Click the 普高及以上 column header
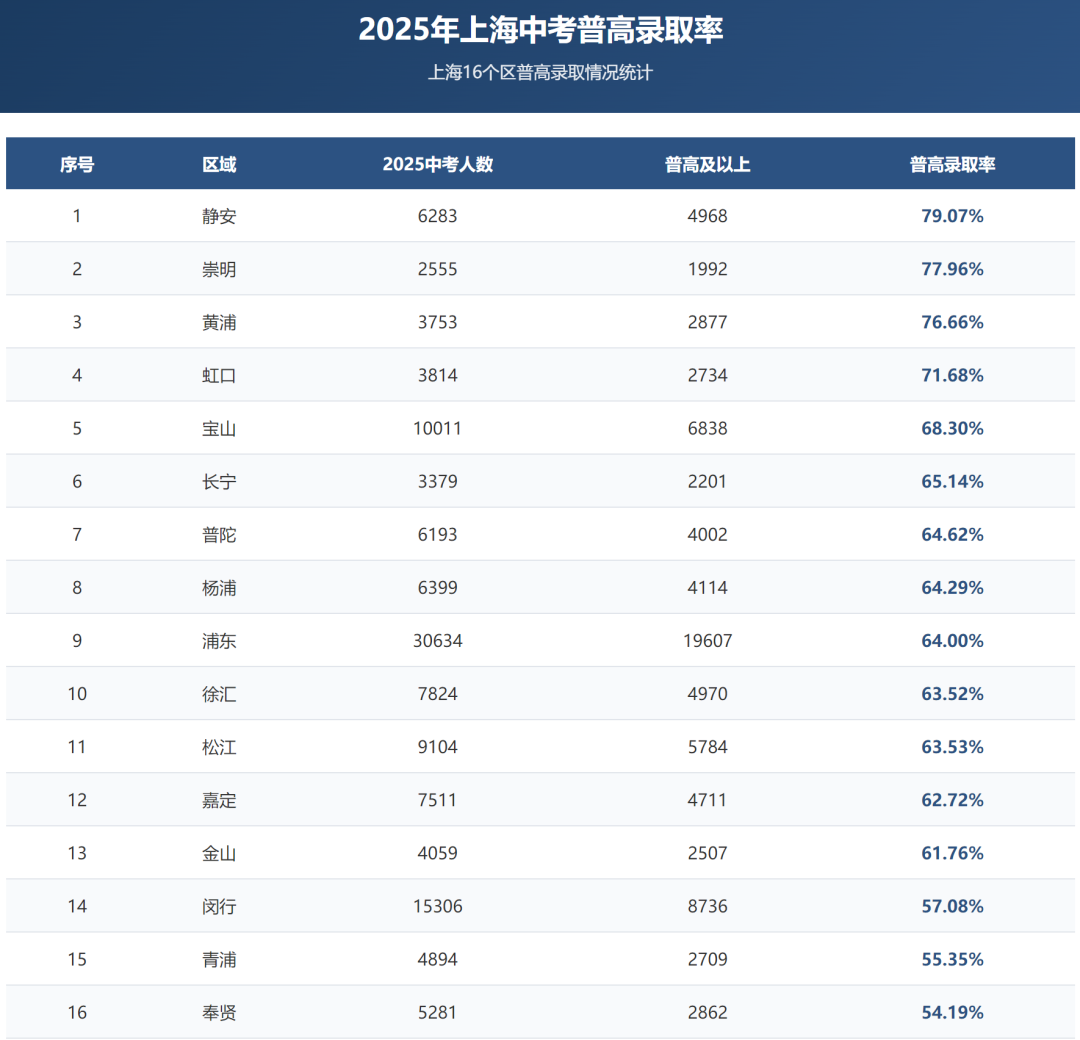Viewport: 1080px width, 1040px height. pos(707,165)
